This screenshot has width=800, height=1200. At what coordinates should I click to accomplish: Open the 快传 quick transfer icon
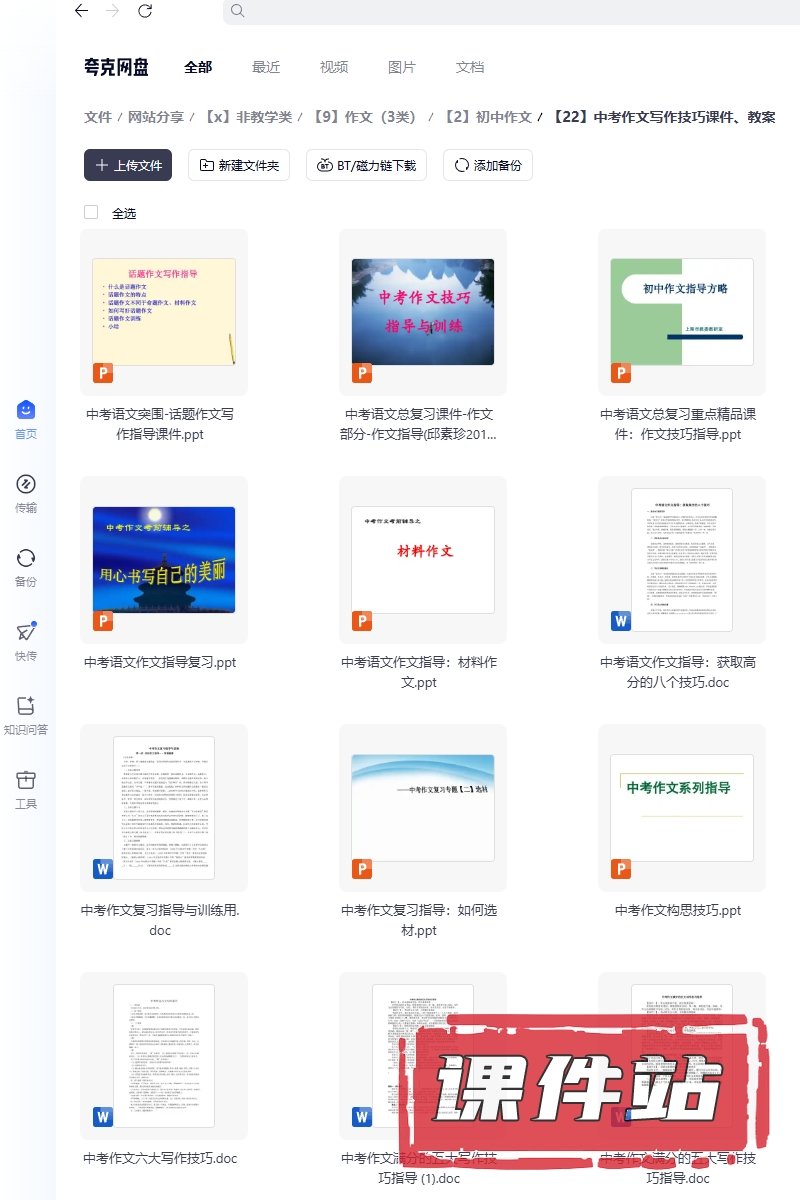click(x=26, y=632)
